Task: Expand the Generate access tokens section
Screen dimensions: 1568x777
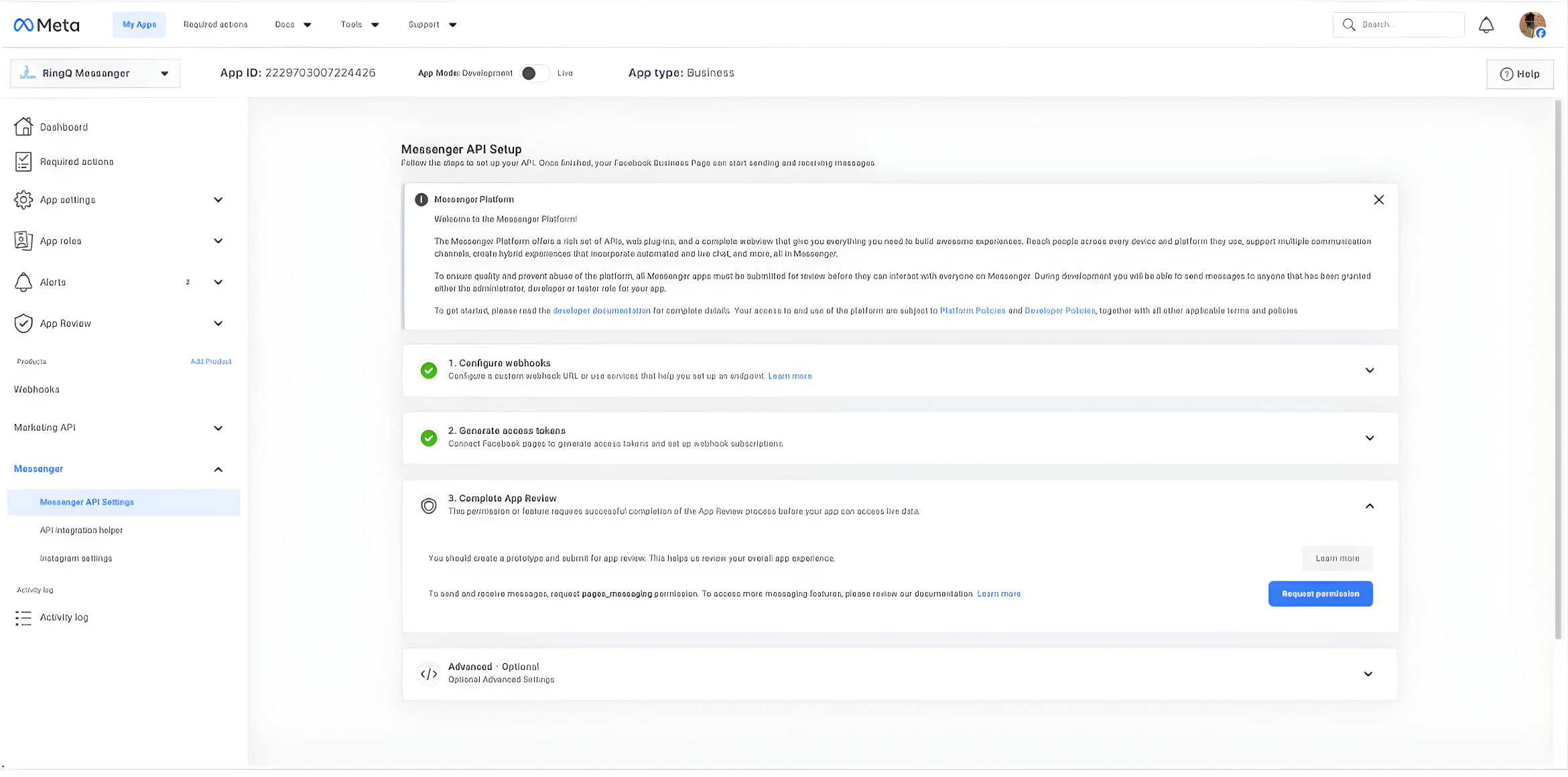Action: pos(1370,438)
